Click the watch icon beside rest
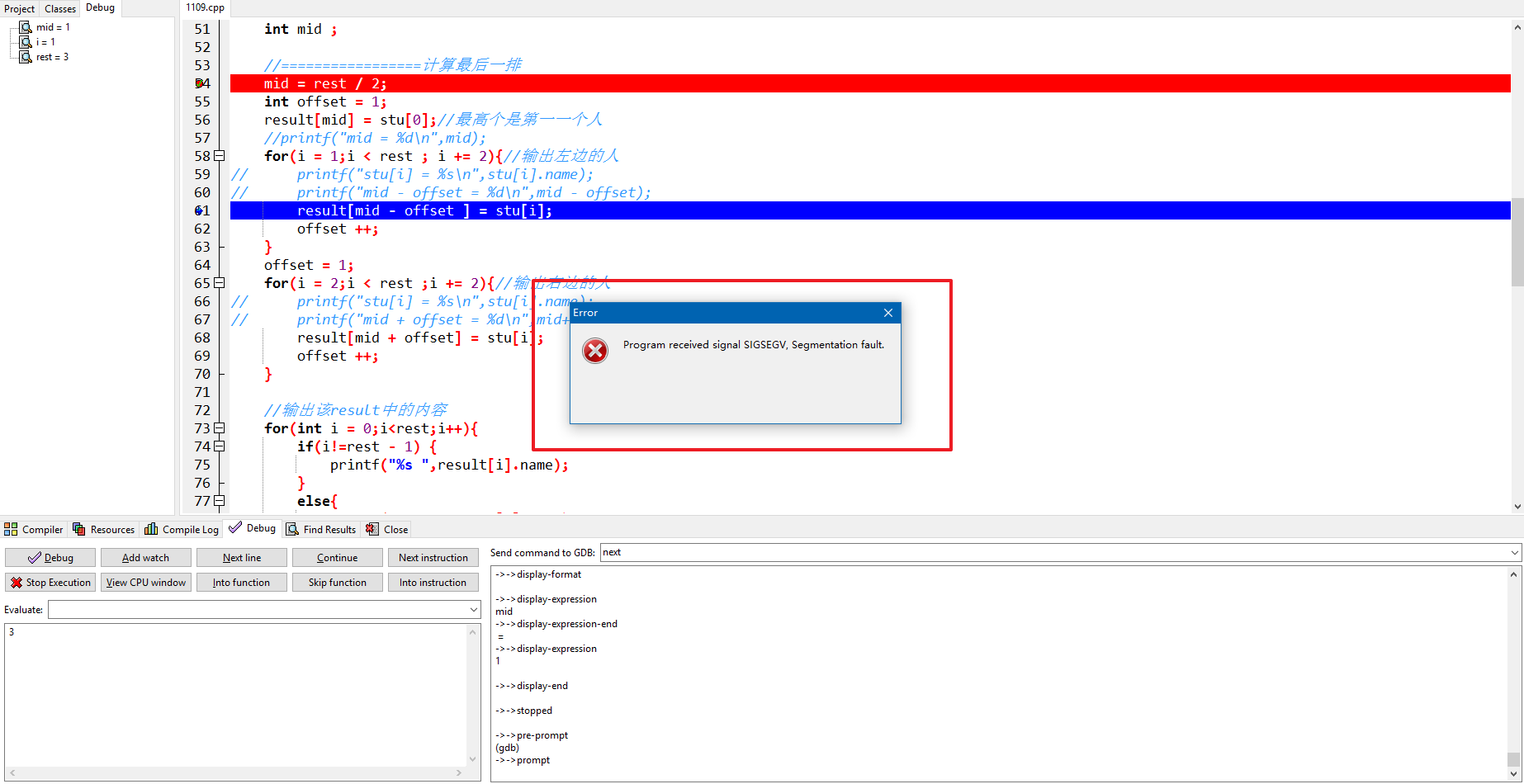Image resolution: width=1524 pixels, height=784 pixels. click(x=26, y=57)
